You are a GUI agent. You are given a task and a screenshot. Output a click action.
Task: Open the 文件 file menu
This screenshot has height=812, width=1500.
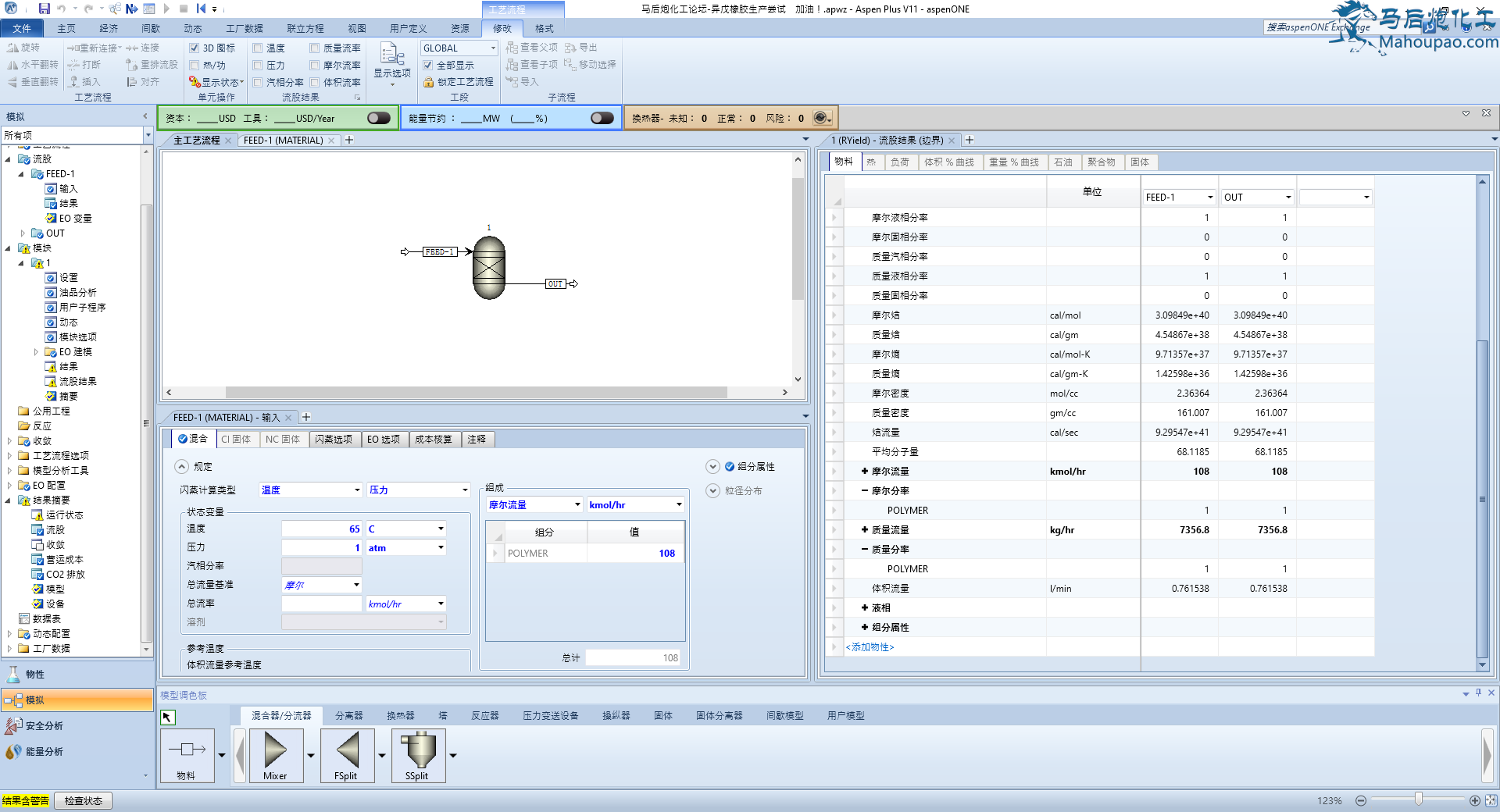[x=22, y=29]
